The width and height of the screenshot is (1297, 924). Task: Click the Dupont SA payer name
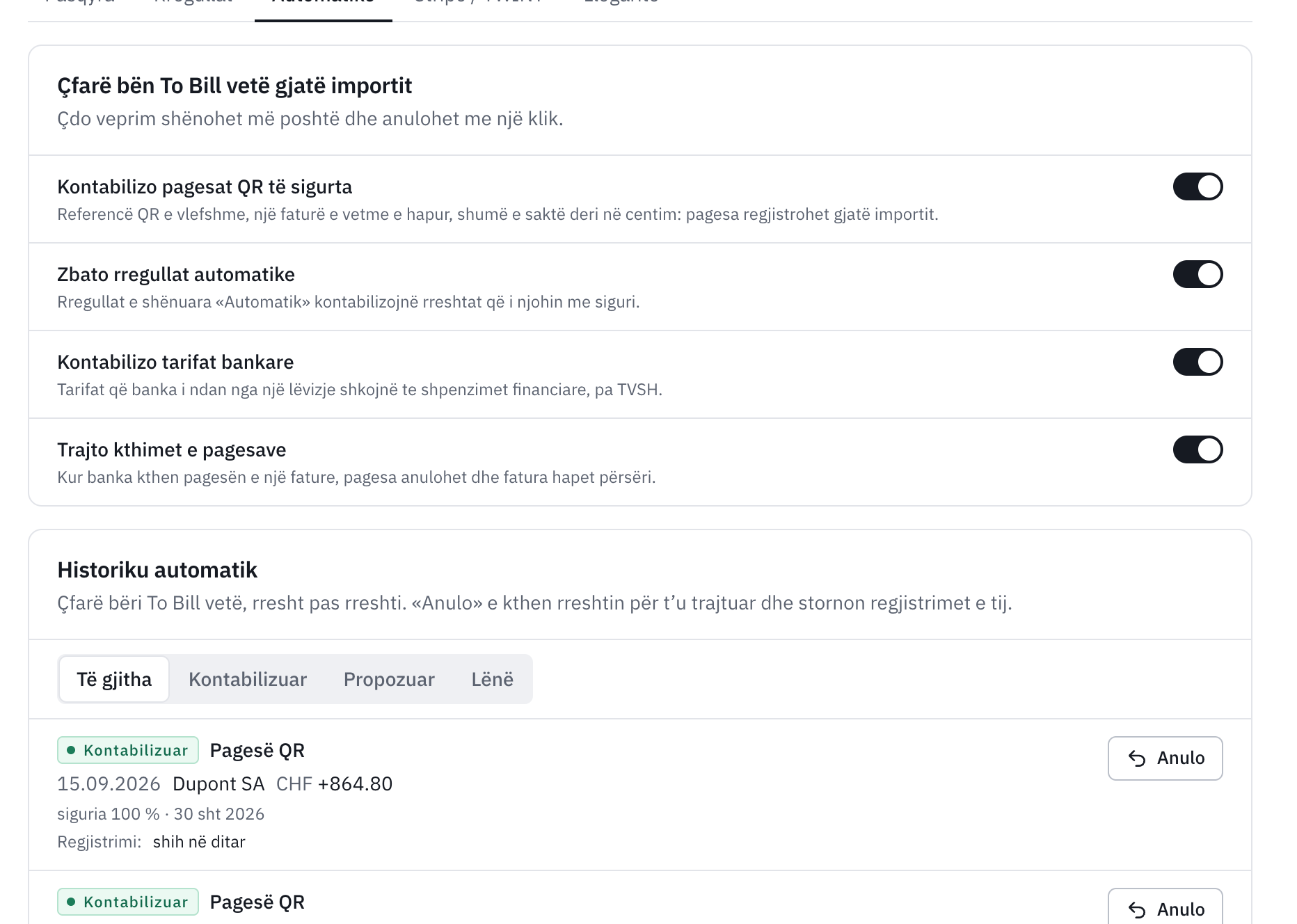click(x=218, y=784)
